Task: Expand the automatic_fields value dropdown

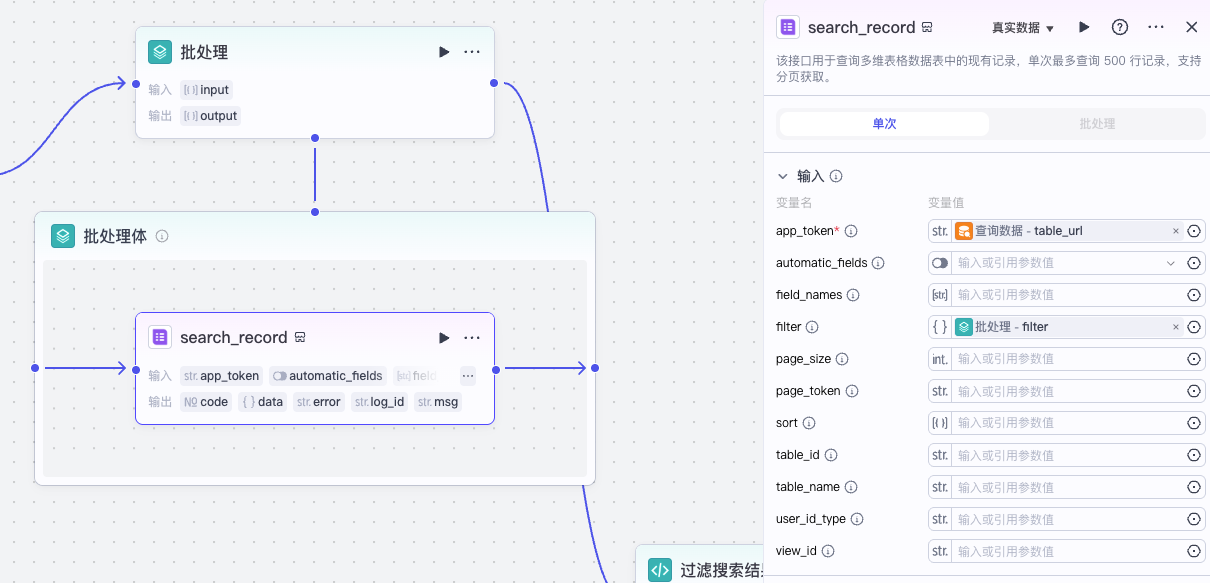Action: click(x=1171, y=263)
